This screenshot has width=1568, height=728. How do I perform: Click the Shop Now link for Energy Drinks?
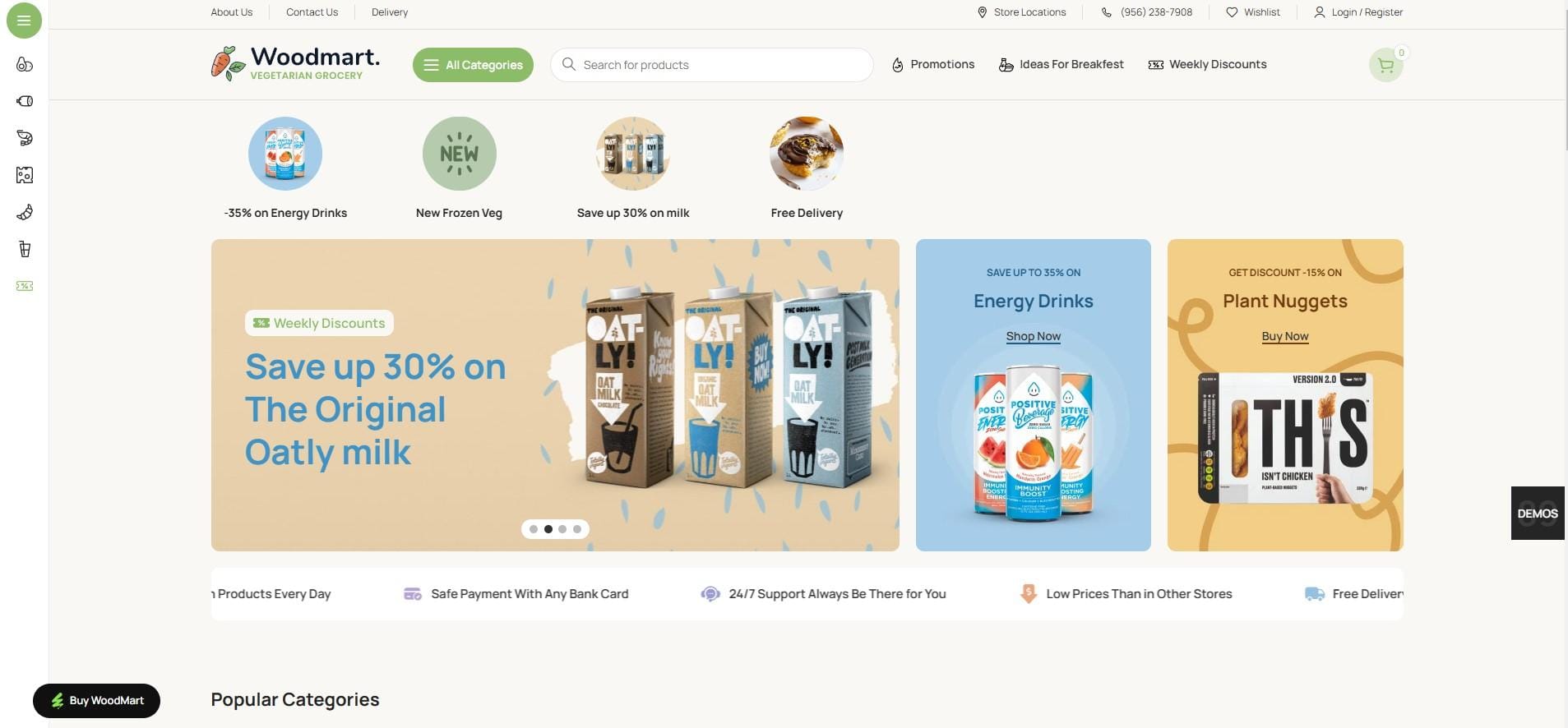(x=1034, y=336)
